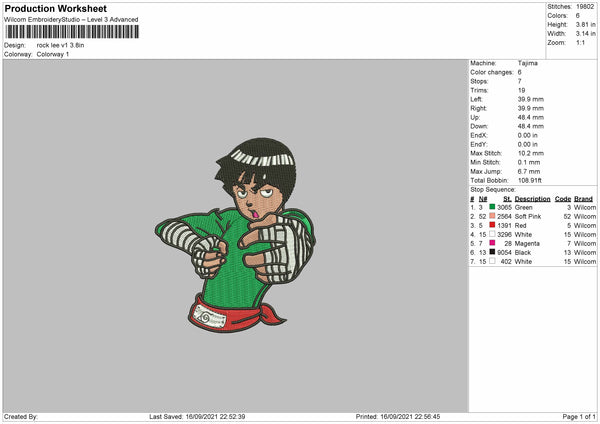The image size is (600, 424).
Task: Click the 'Stop Sequence:' heading
Action: click(x=493, y=190)
